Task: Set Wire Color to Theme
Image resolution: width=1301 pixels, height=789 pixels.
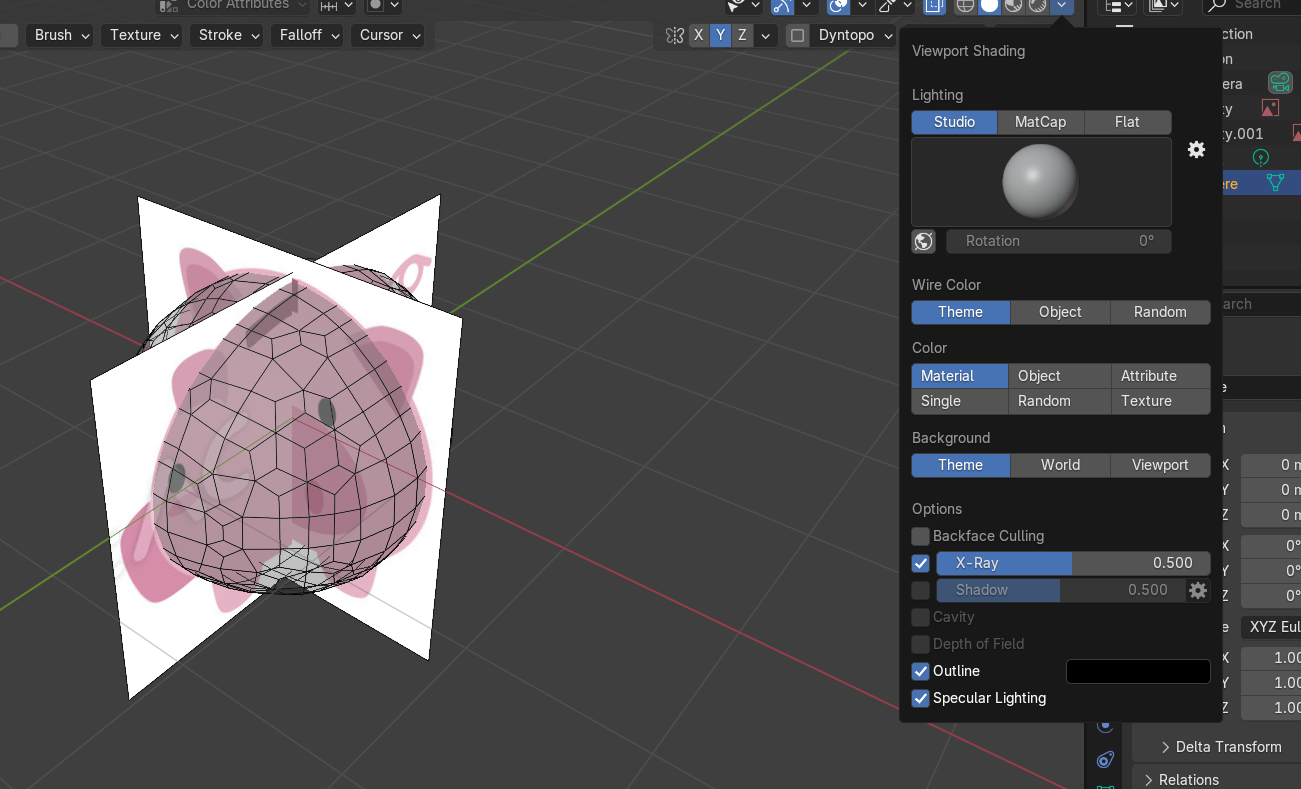Action: pos(960,312)
